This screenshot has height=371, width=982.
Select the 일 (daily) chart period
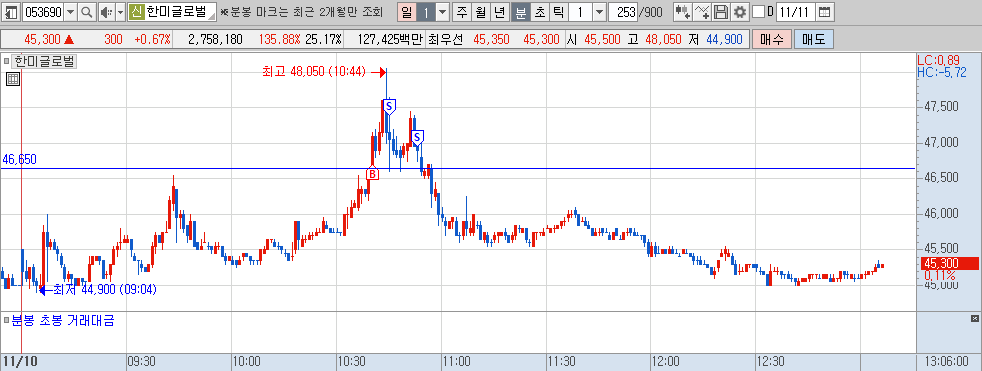[x=407, y=12]
